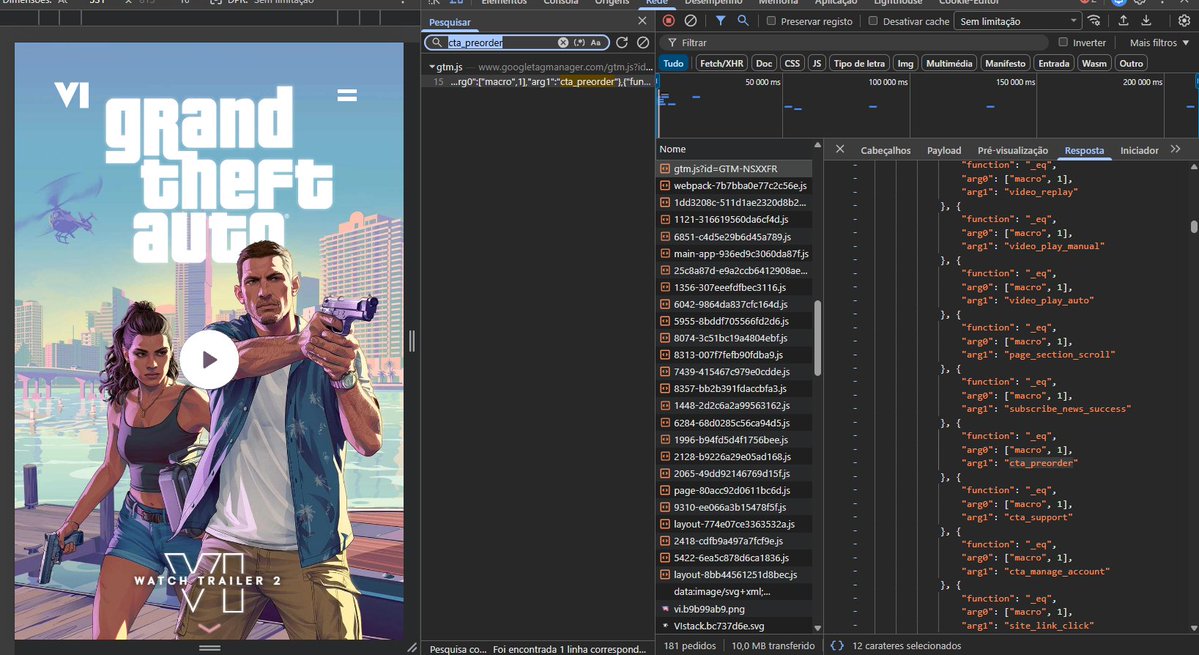Click the file icon beside layout-774e07ce3363532a.js

(664, 524)
